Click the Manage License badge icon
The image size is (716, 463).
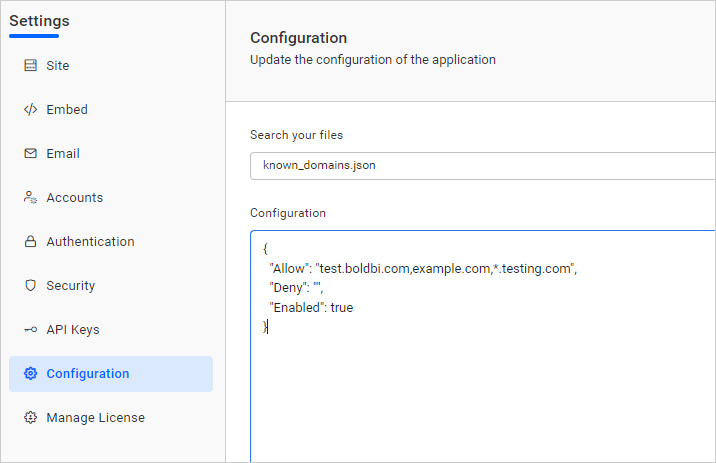[x=31, y=417]
